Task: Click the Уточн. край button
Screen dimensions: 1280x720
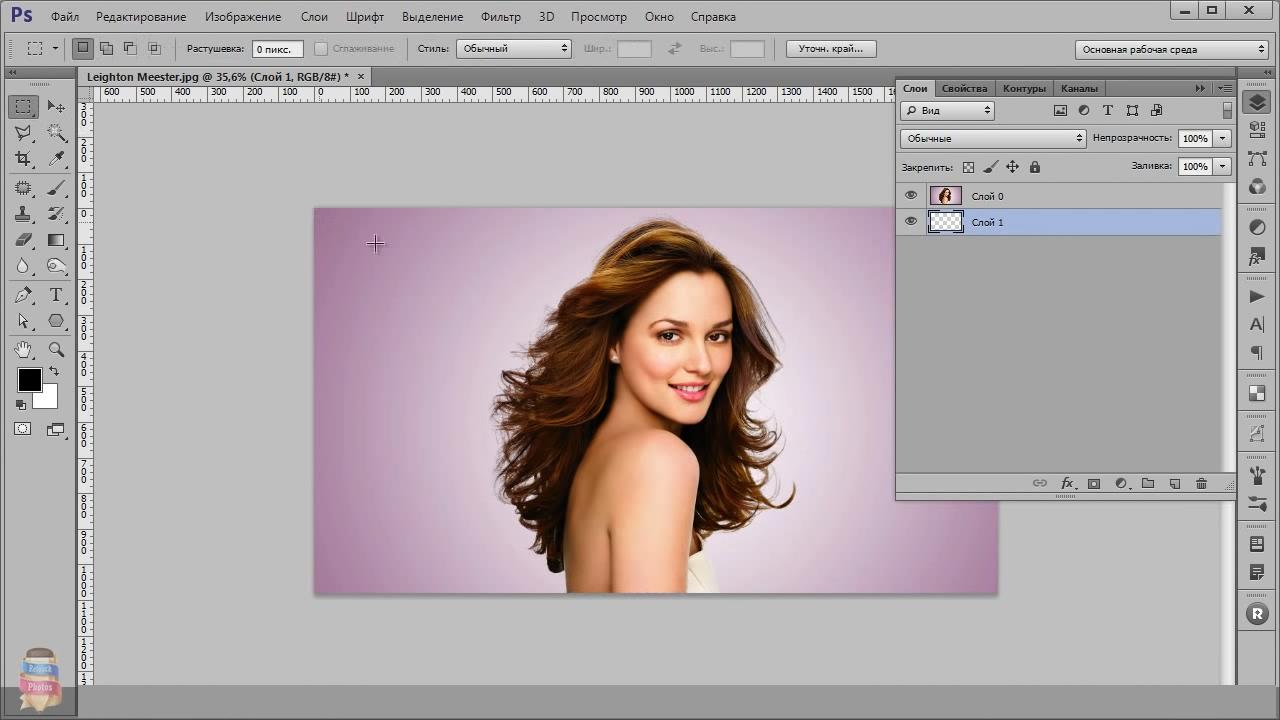Action: coord(831,48)
